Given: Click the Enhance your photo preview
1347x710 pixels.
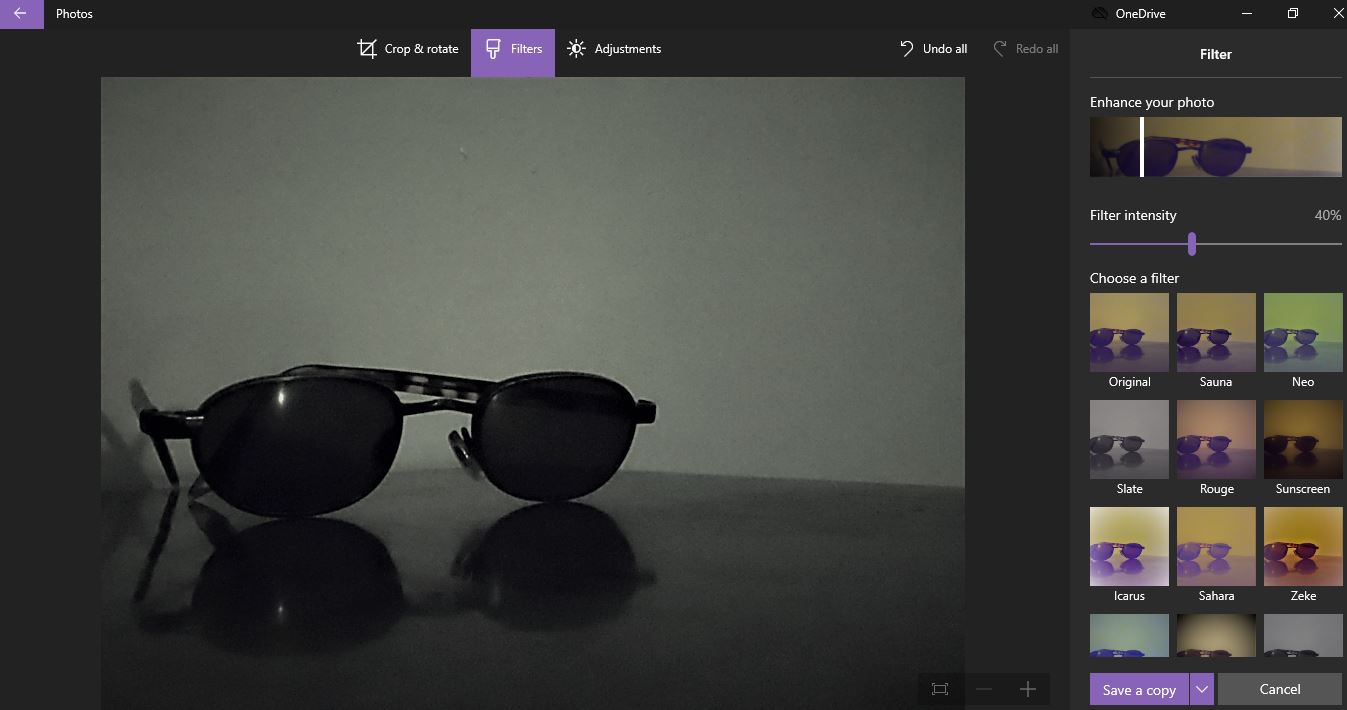Looking at the screenshot, I should point(1215,147).
